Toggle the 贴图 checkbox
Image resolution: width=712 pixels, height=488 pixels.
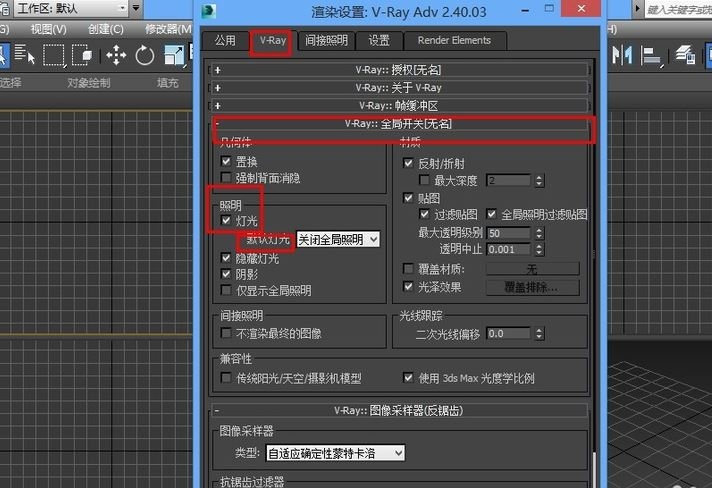coord(408,197)
